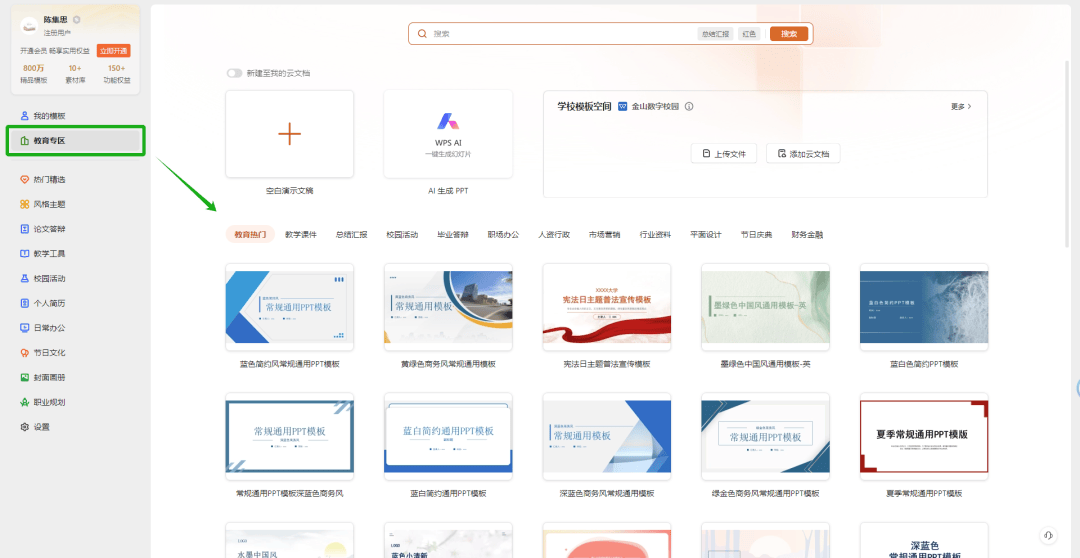Click the user avatar picture

point(30,25)
